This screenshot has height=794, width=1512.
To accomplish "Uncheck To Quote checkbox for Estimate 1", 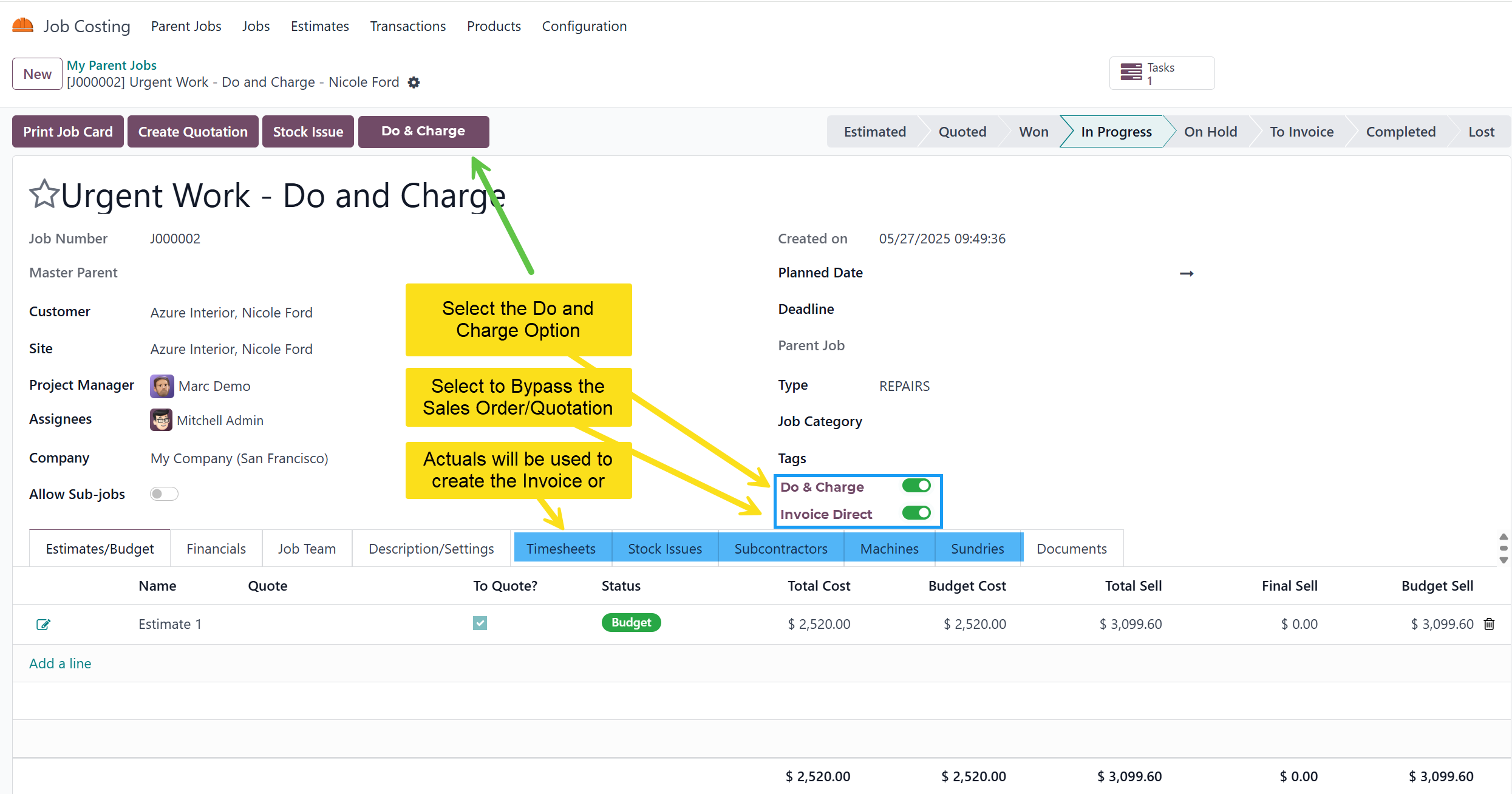I will tap(480, 623).
